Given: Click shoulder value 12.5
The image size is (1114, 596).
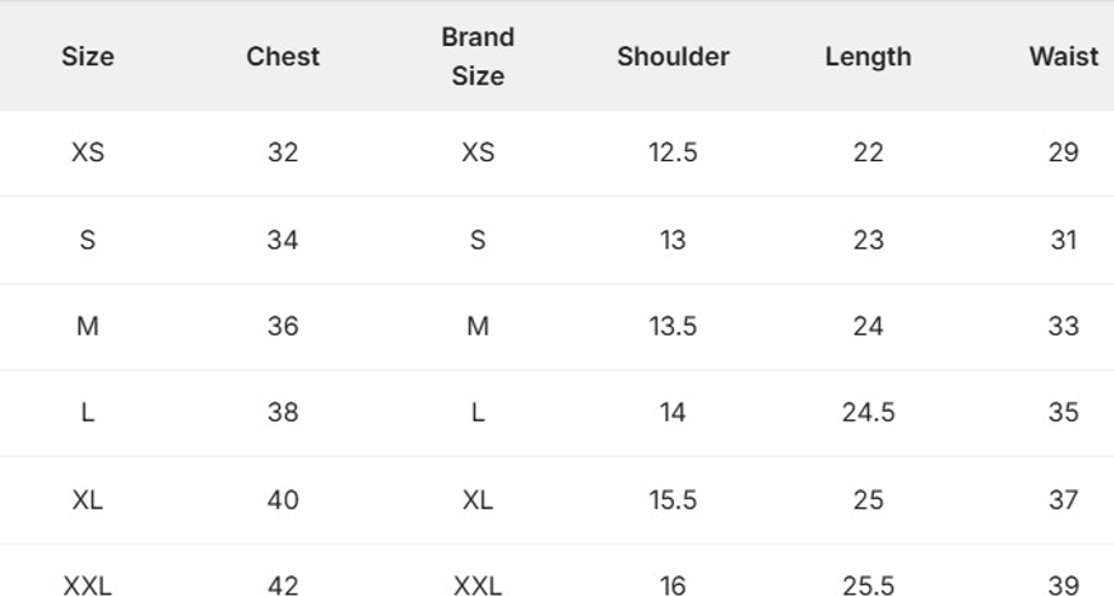Looking at the screenshot, I should pos(673,153).
